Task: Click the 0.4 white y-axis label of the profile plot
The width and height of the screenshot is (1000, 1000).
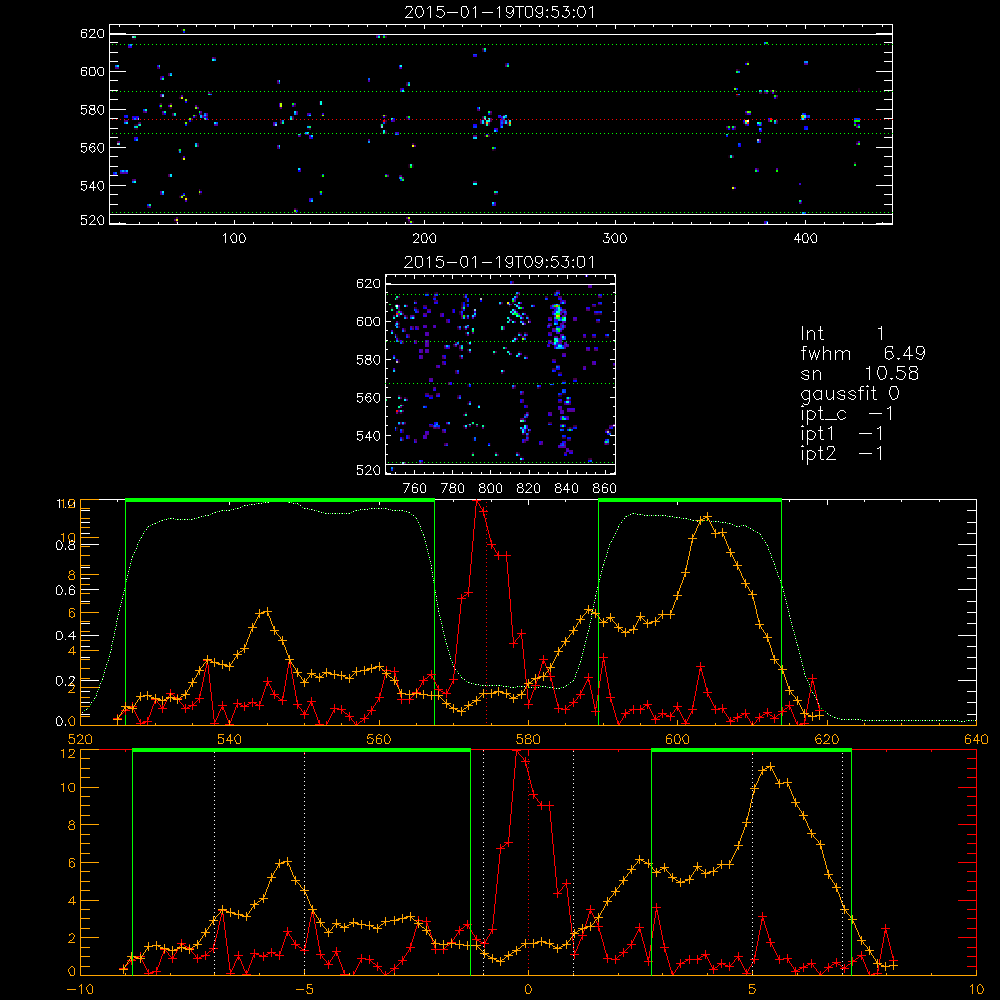Action: point(65,635)
